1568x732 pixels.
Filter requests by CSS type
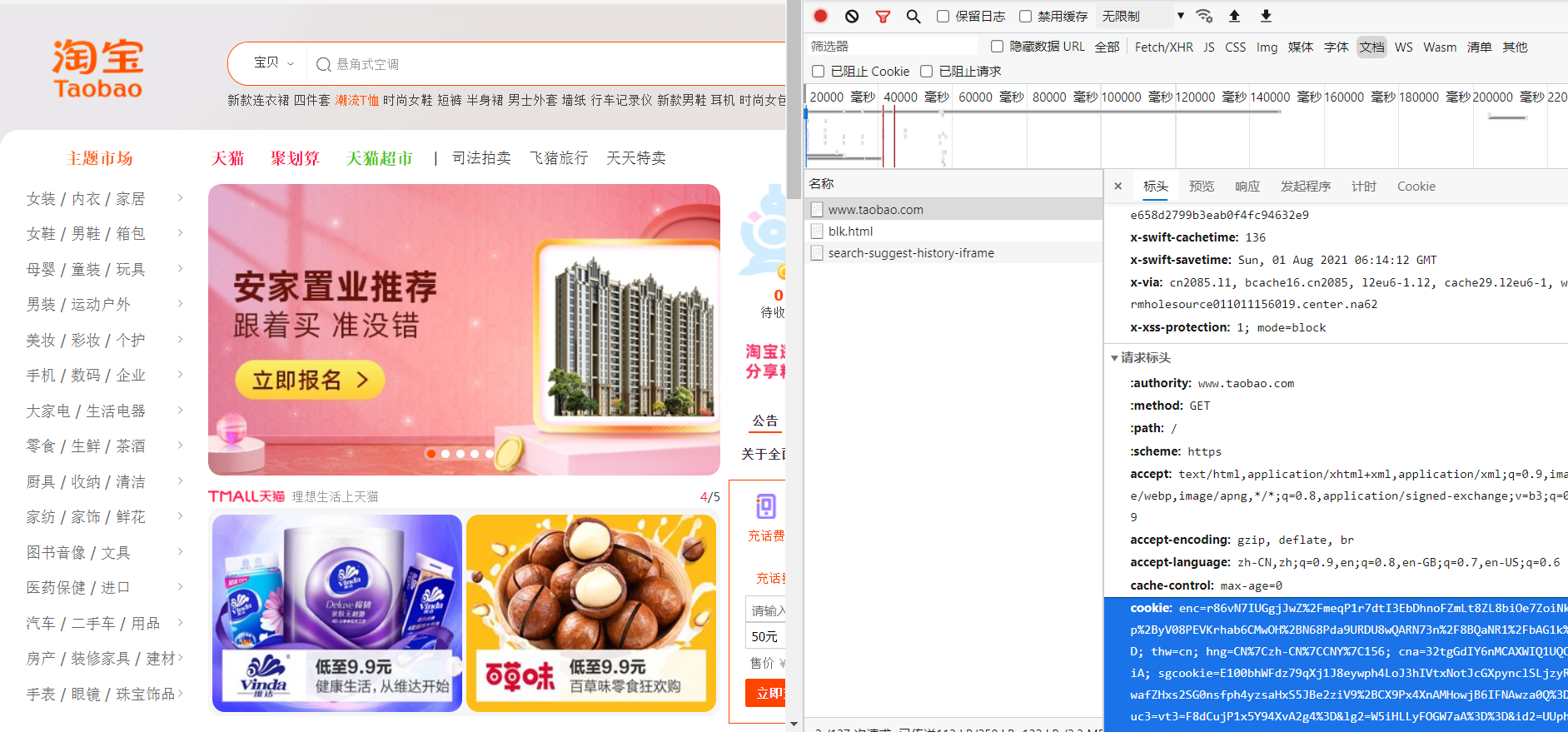click(1236, 47)
